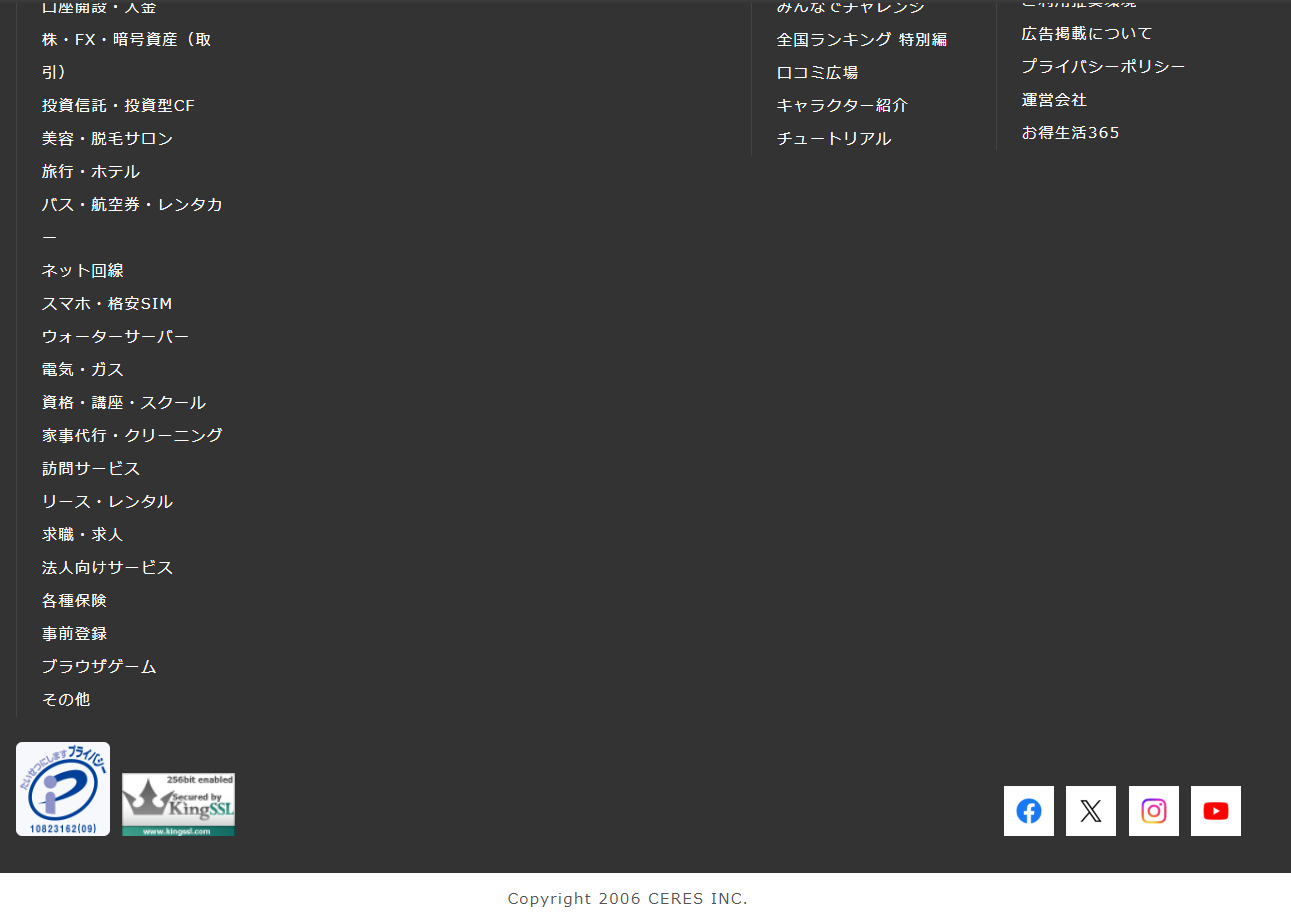Click the Privacy Mark certification badge
Image resolution: width=1291 pixels, height=921 pixels.
pyautogui.click(x=63, y=789)
